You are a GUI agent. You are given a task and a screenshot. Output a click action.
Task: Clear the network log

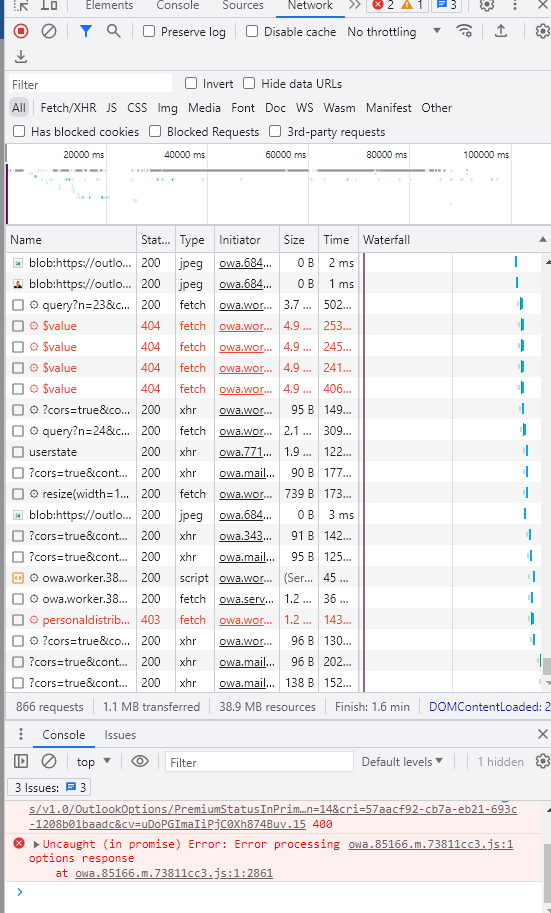tap(49, 31)
